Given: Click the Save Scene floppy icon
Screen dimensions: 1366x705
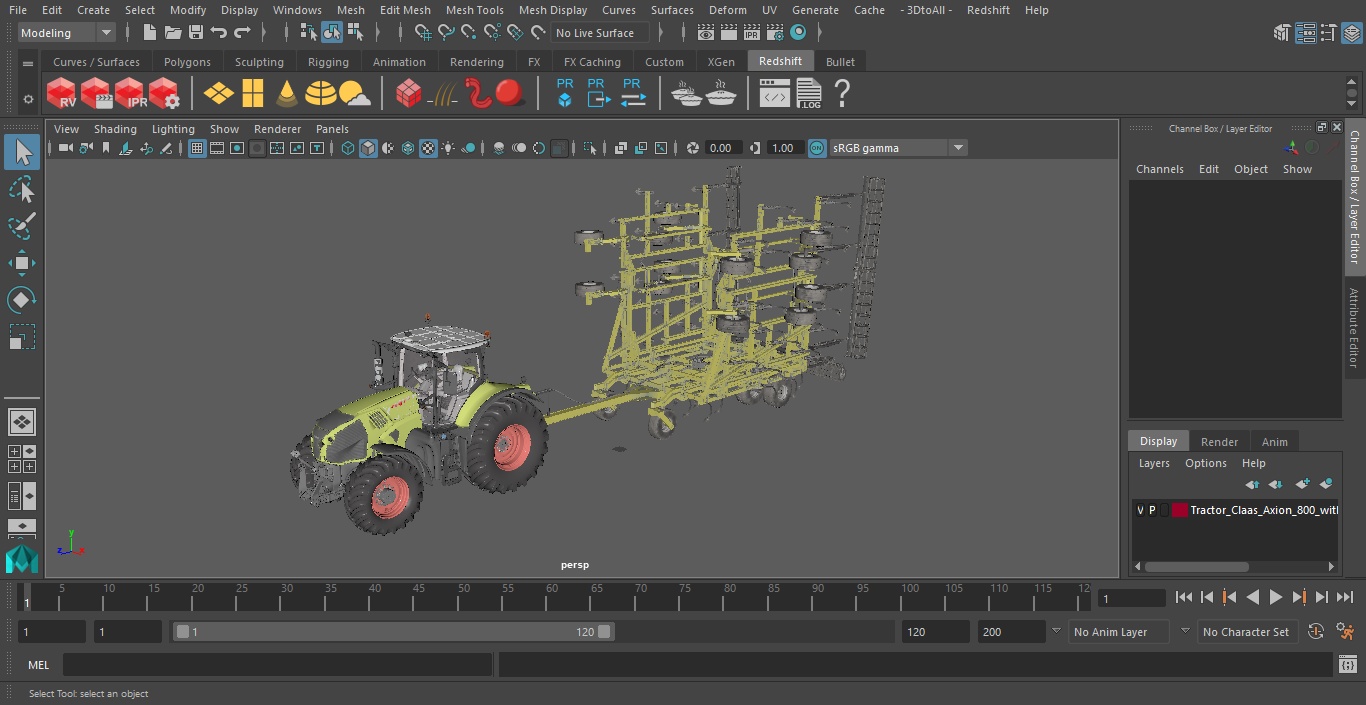Looking at the screenshot, I should click(x=196, y=33).
